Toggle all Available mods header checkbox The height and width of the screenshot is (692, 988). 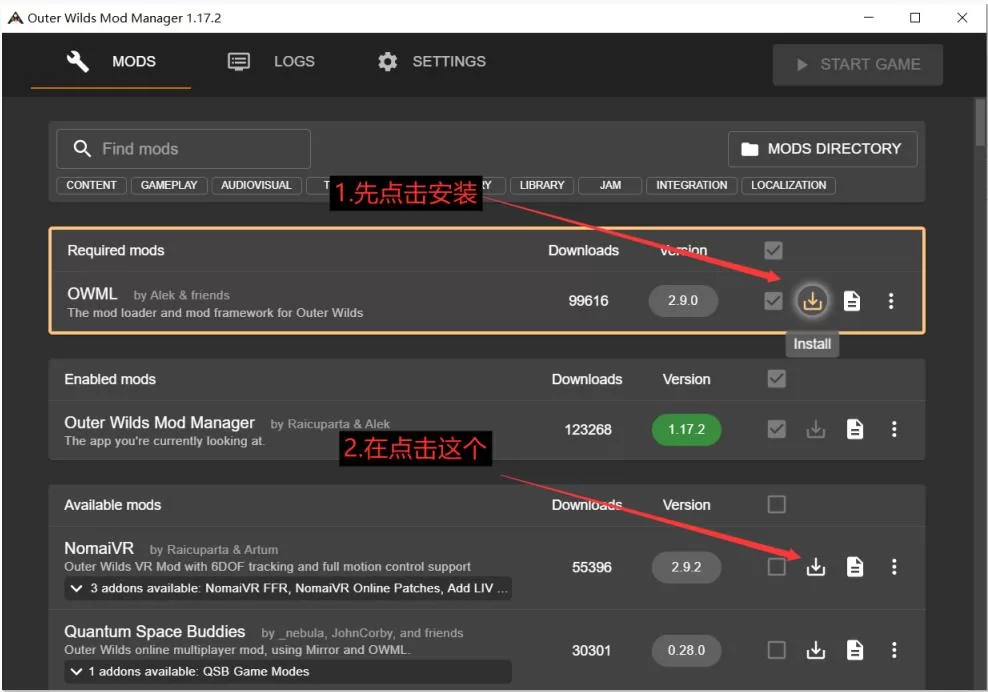pyautogui.click(x=776, y=504)
